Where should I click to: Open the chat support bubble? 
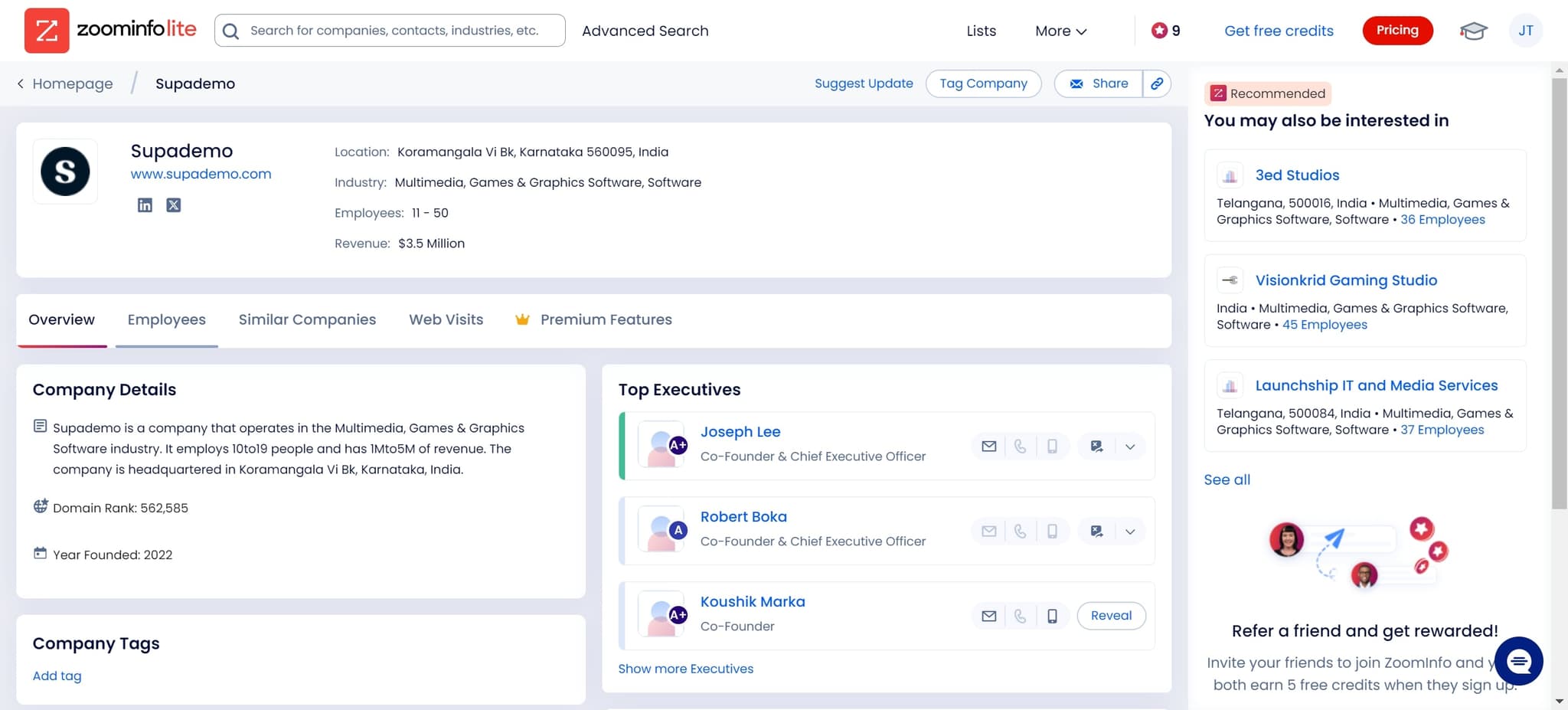coord(1519,661)
